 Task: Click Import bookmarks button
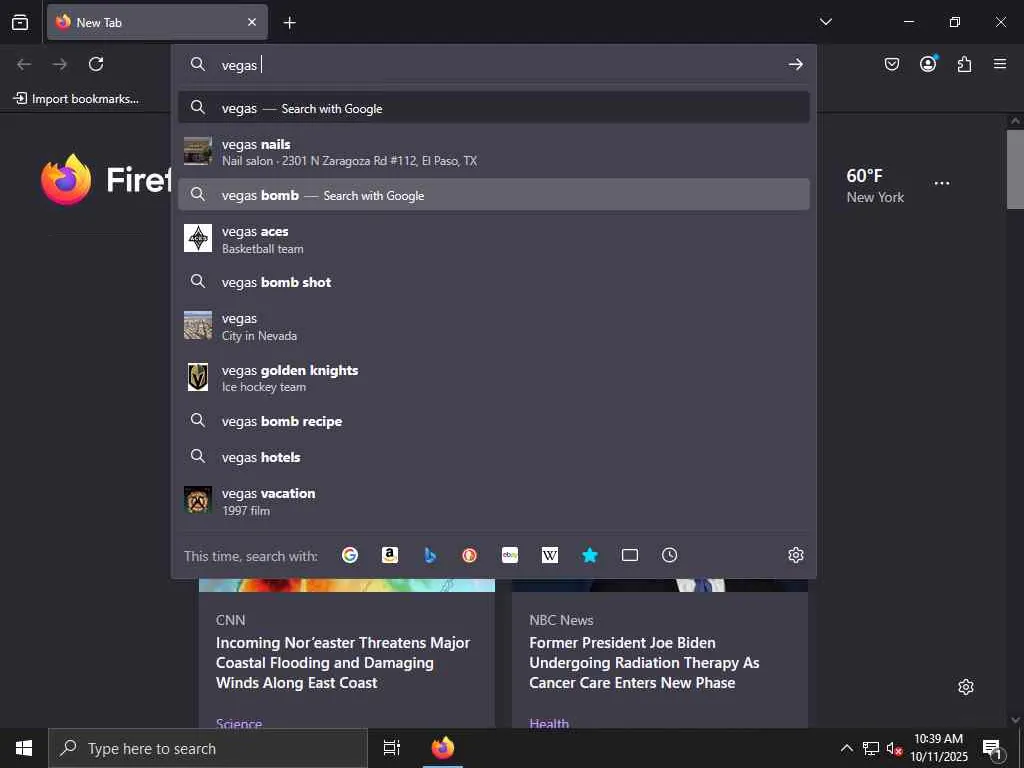pos(76,99)
